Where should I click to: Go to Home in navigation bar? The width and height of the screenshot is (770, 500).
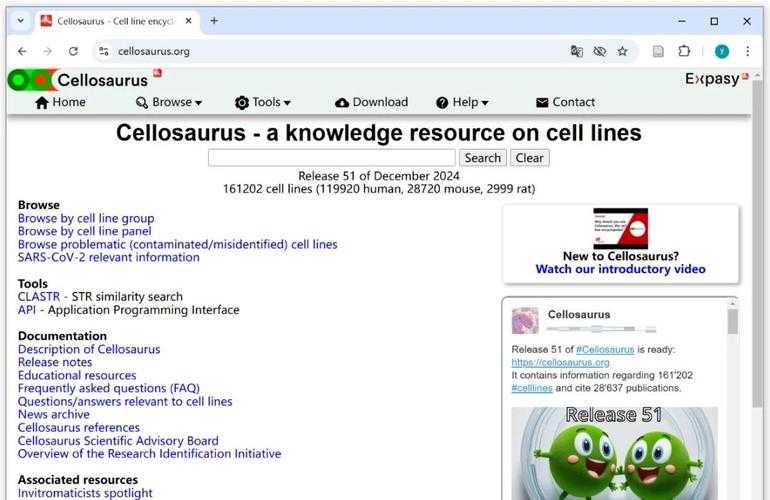(60, 102)
